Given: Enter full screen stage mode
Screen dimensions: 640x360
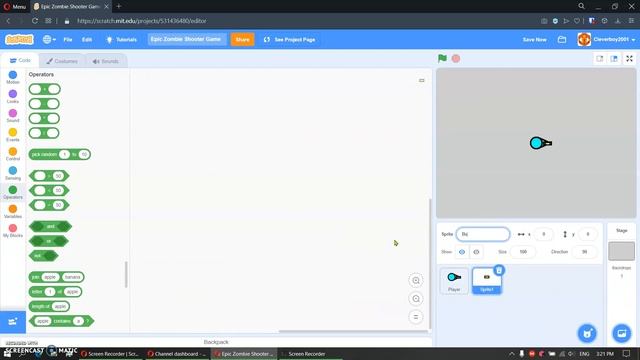Looking at the screenshot, I should pos(629,59).
